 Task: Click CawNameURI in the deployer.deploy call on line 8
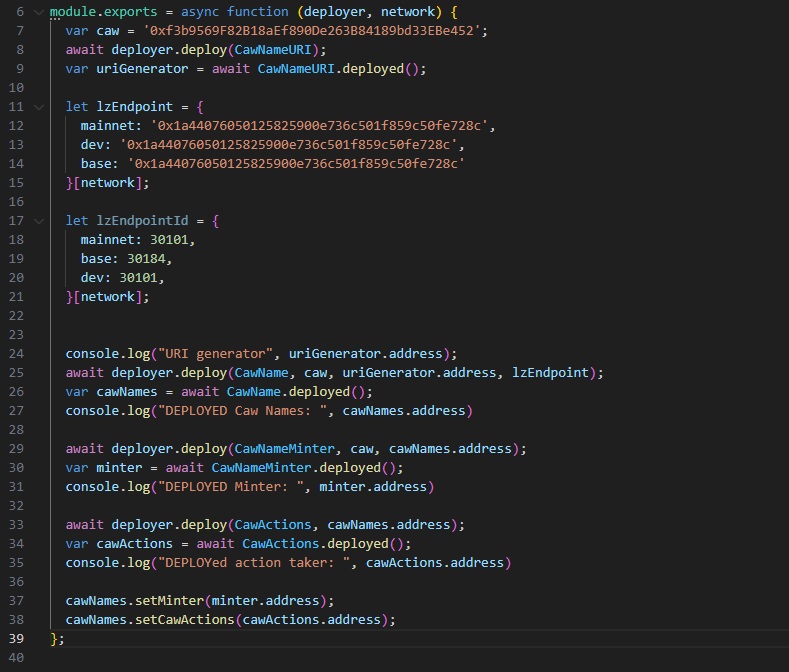tap(273, 50)
